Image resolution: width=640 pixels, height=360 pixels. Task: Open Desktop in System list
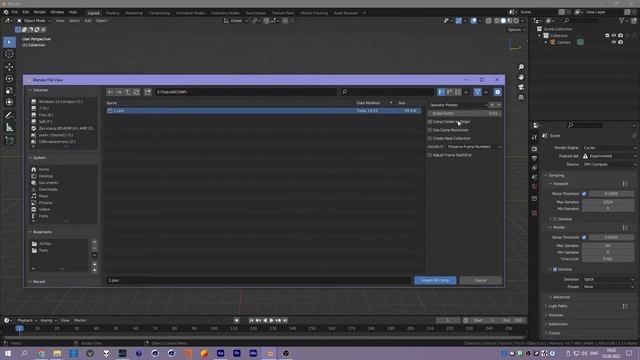coord(46,176)
